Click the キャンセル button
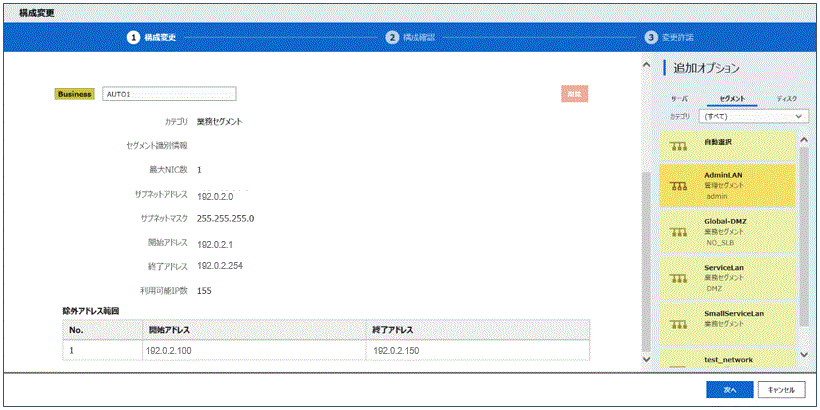Viewport: 820px width, 410px height. click(x=781, y=389)
